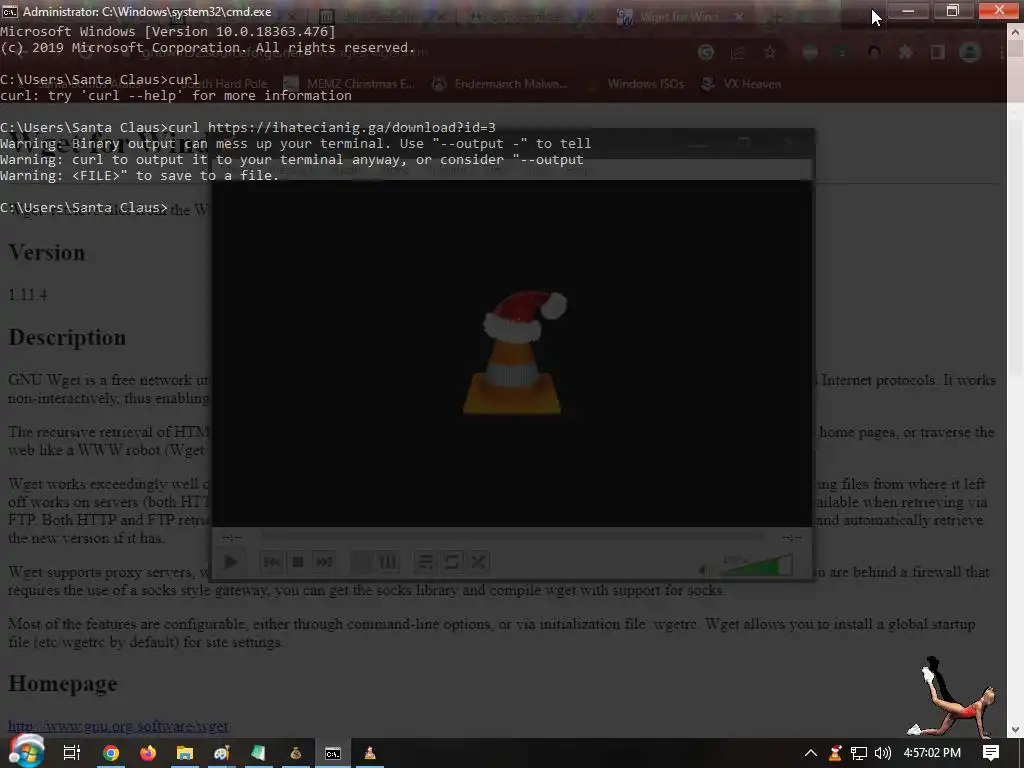Open the www.gnu.org/software/wget homepage link
The width and height of the screenshot is (1024, 768).
118,726
